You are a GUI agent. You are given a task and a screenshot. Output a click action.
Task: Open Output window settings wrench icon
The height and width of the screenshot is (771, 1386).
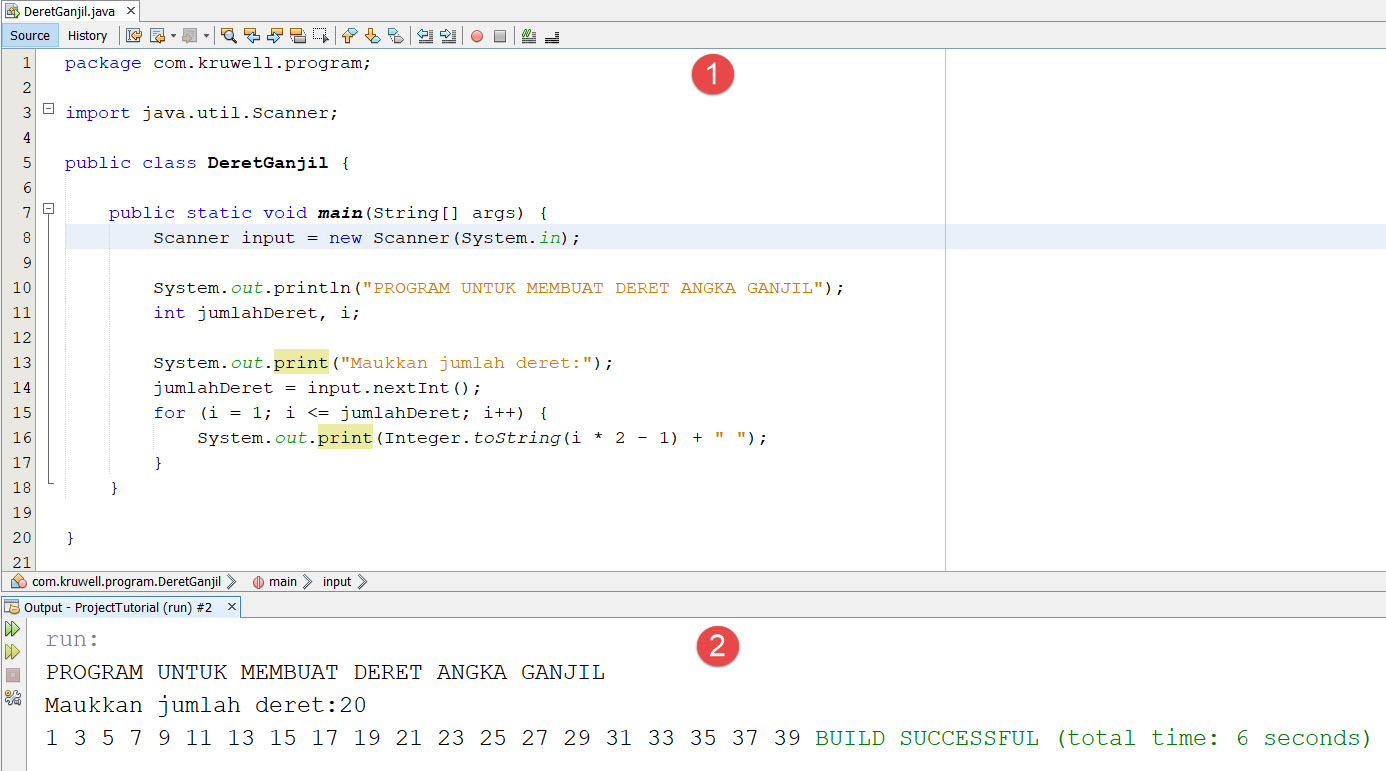point(13,698)
